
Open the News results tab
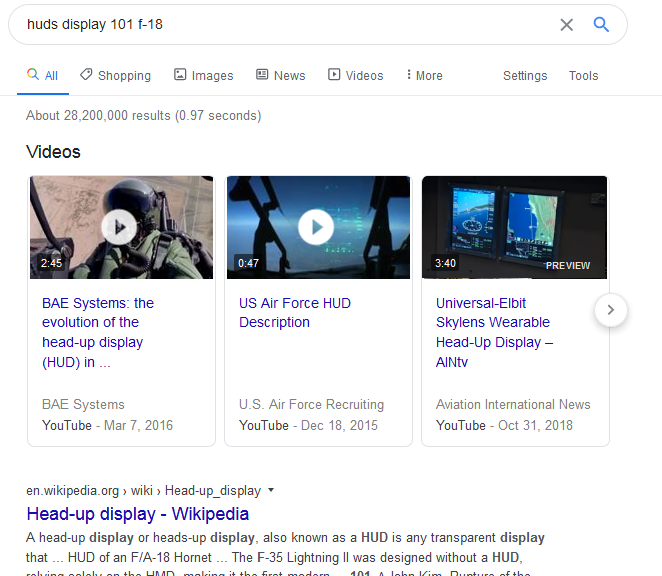[281, 75]
